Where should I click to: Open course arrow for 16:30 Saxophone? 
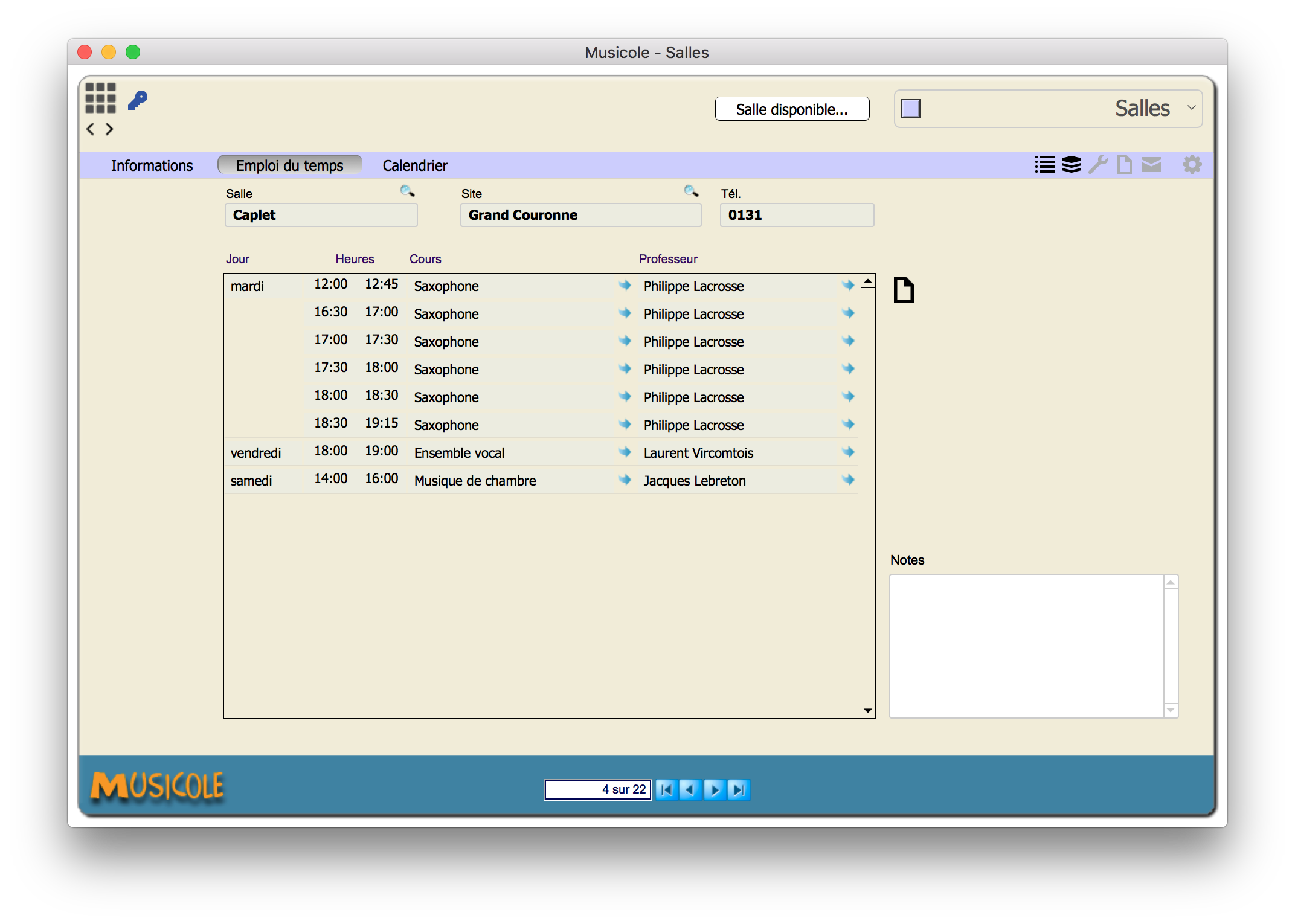point(625,313)
